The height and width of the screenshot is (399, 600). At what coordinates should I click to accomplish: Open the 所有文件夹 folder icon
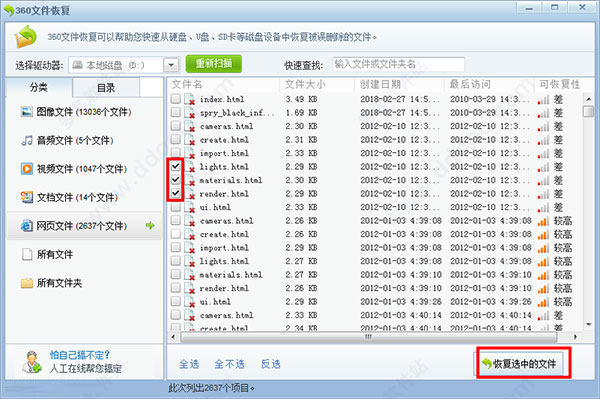(x=27, y=283)
